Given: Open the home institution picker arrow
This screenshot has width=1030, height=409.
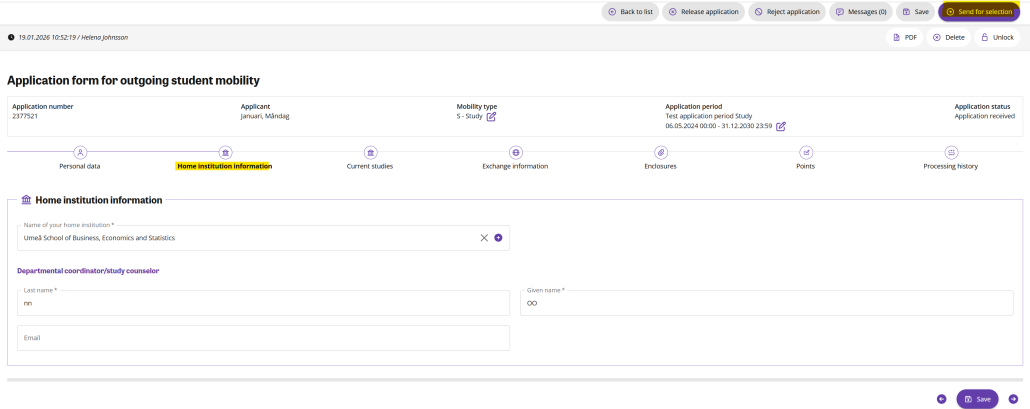Looking at the screenshot, I should tap(498, 238).
